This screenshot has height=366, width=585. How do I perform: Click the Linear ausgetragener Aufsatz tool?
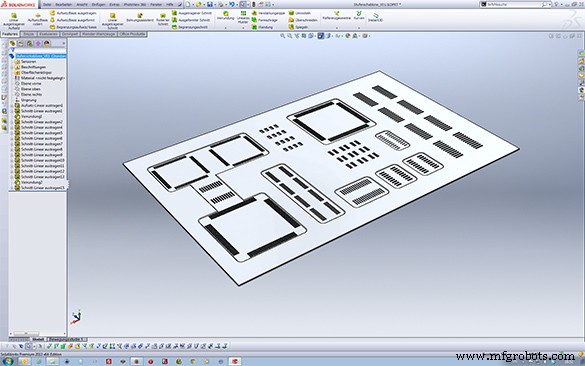pyautogui.click(x=14, y=21)
